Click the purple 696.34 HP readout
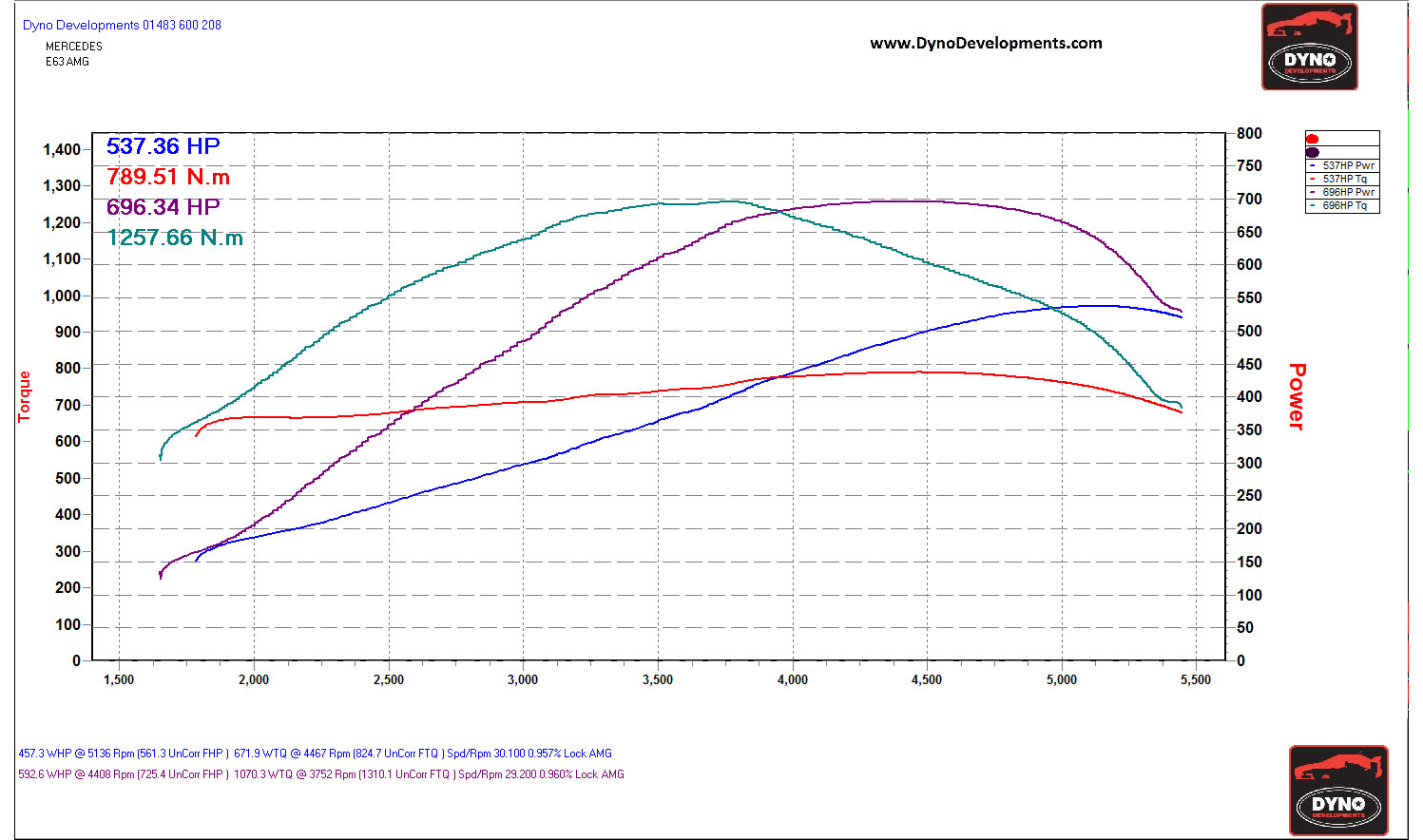Screen dimensions: 1423x840 pos(163,207)
